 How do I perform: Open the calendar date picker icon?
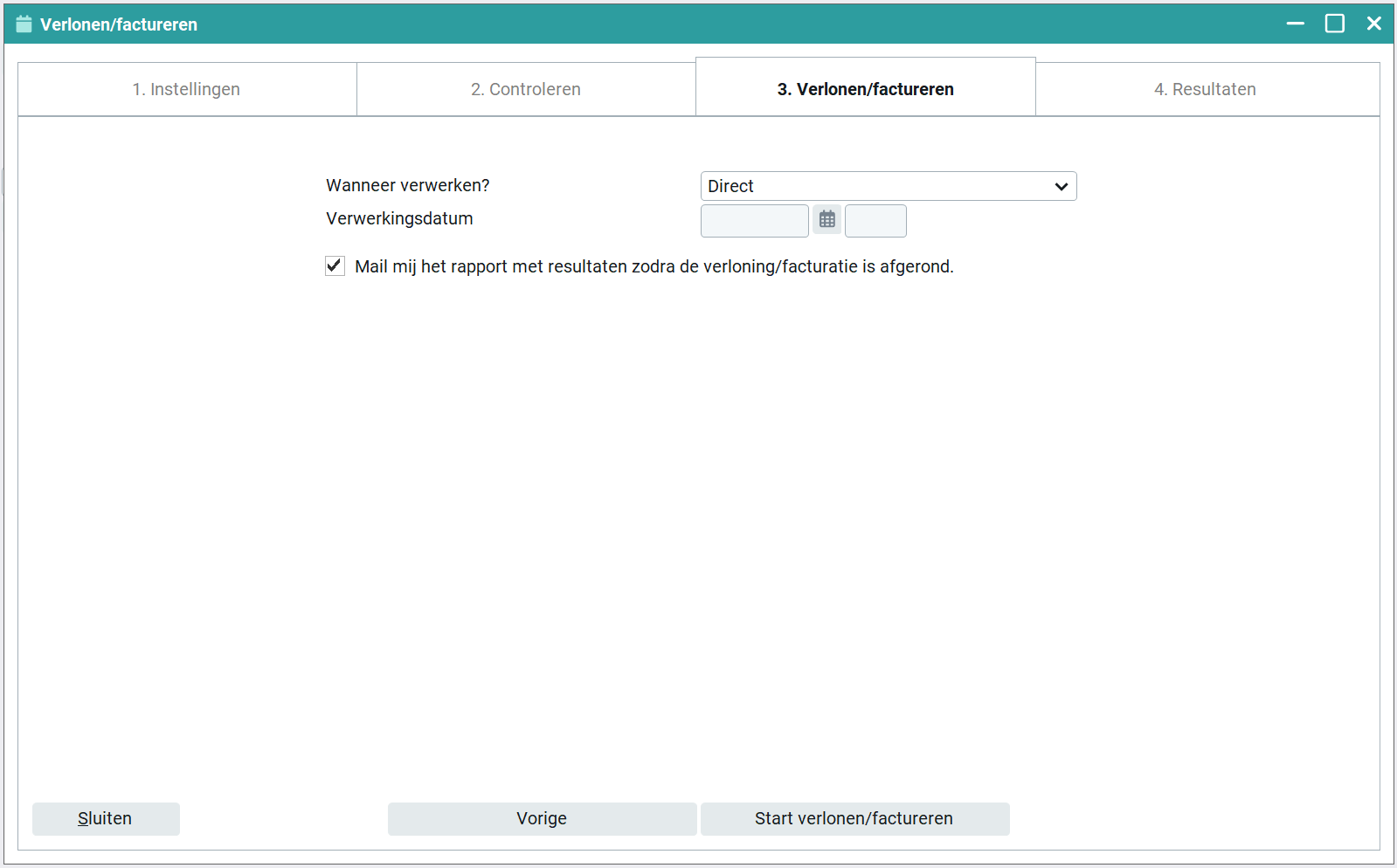click(x=826, y=220)
